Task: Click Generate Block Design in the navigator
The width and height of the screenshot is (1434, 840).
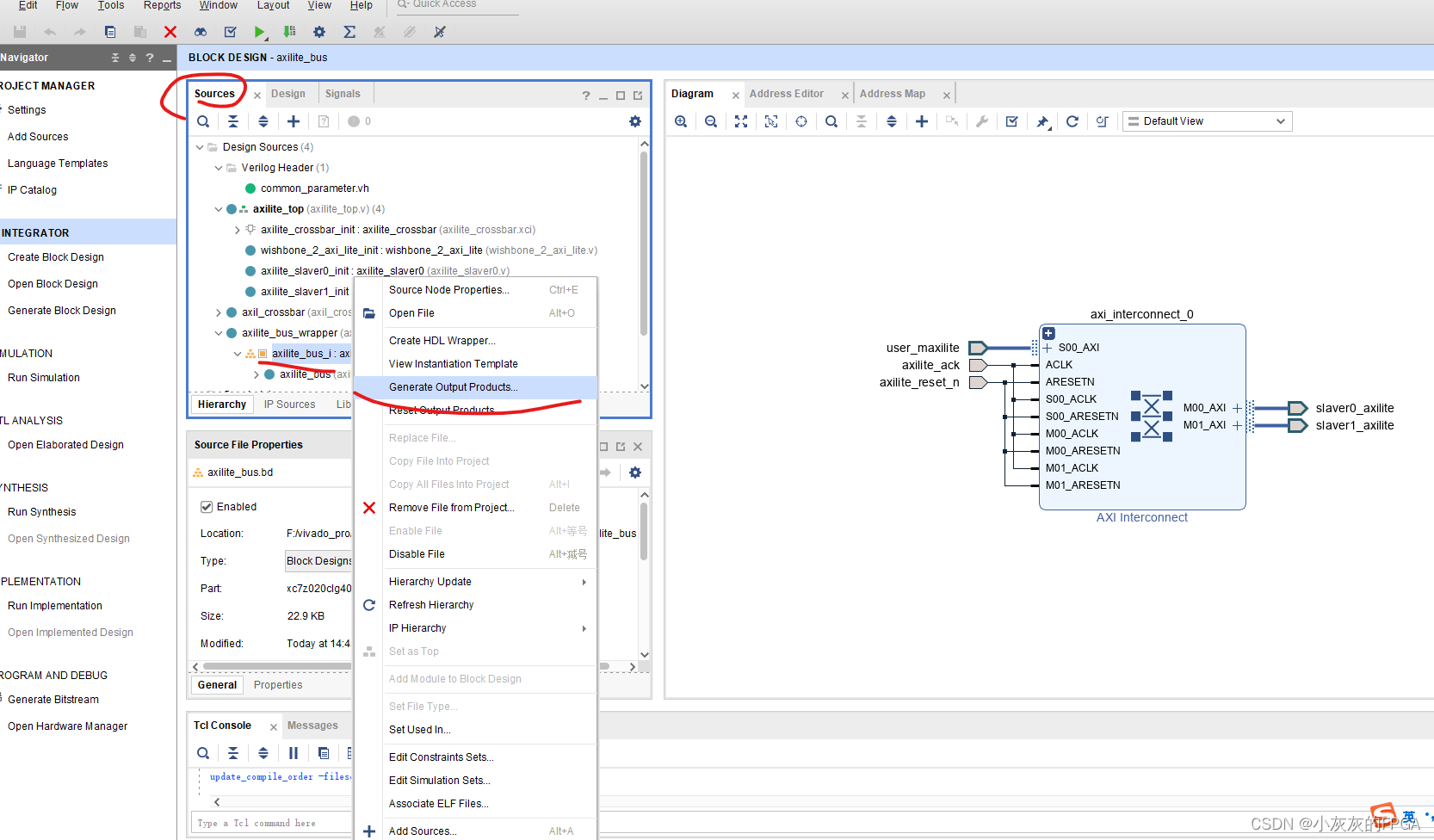Action: click(x=62, y=311)
